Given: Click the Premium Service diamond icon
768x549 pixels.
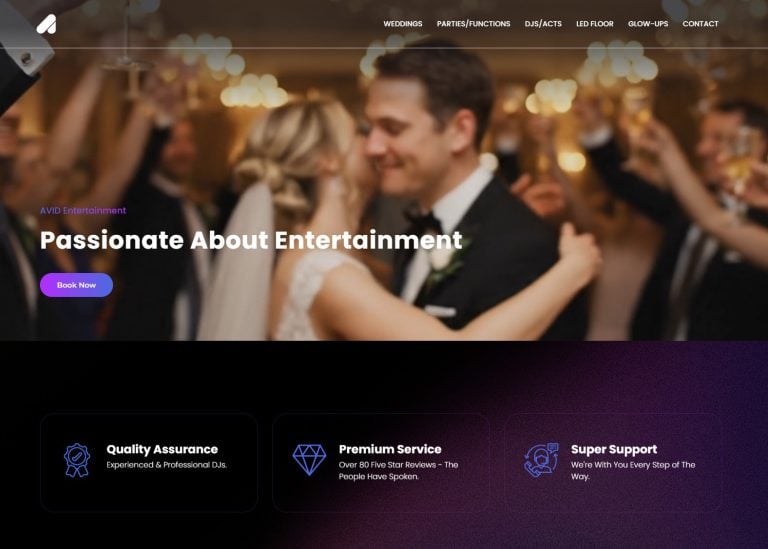Looking at the screenshot, I should 309,460.
